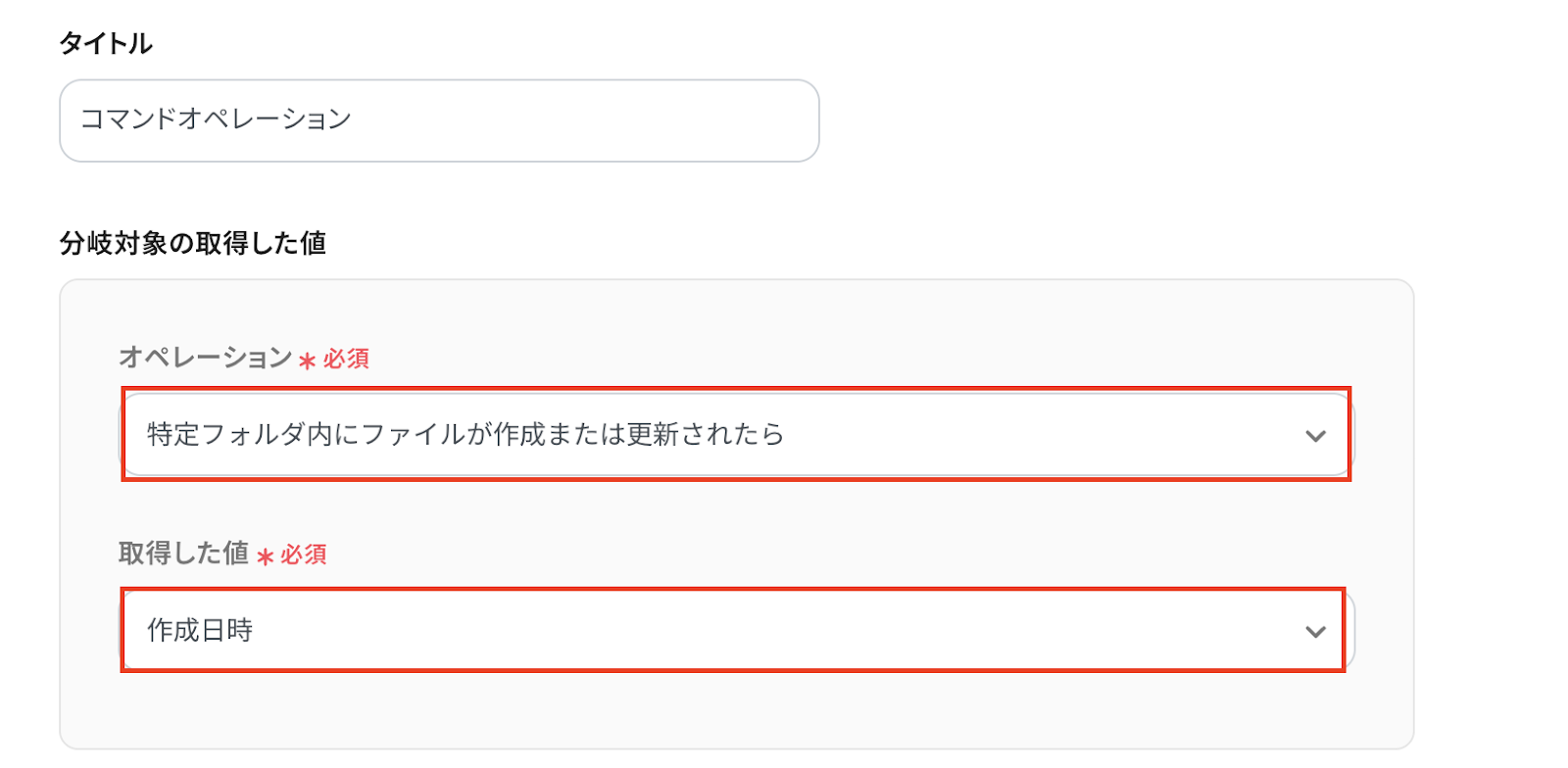Click blank space in the 作成日時 dropdown
Viewport: 1568px width, 768px height.
(784, 630)
